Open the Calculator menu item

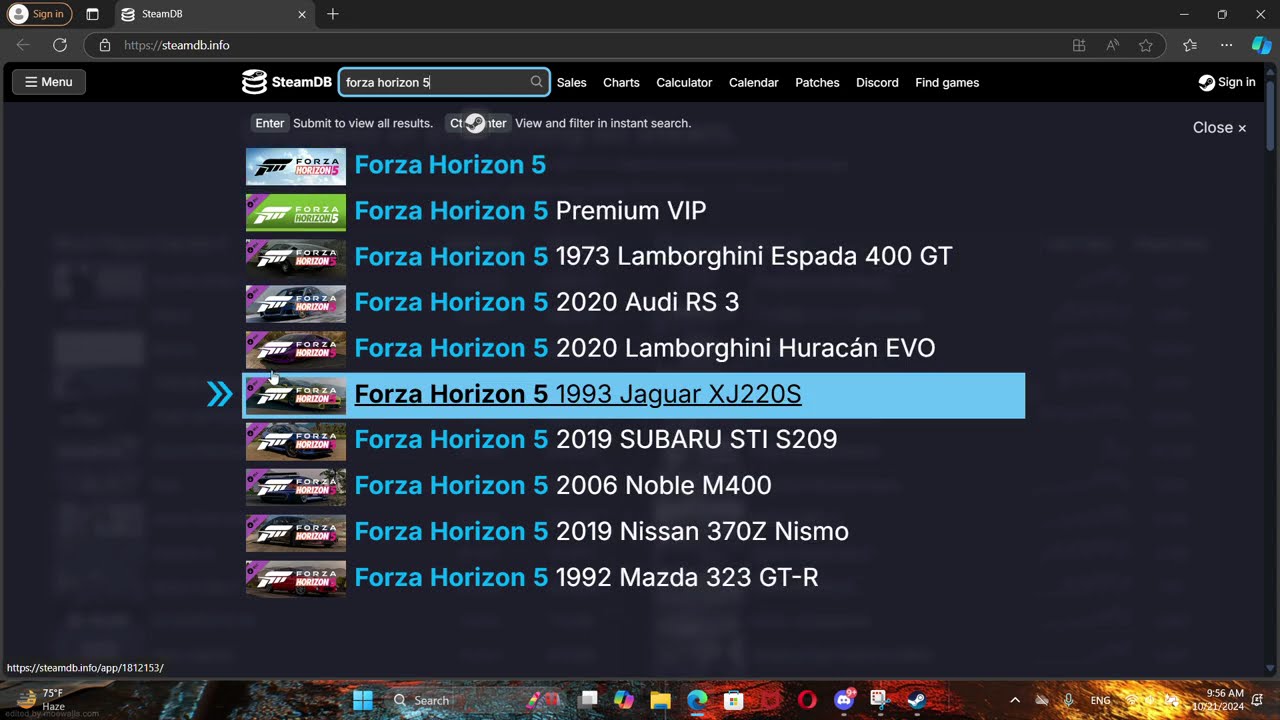[x=684, y=82]
